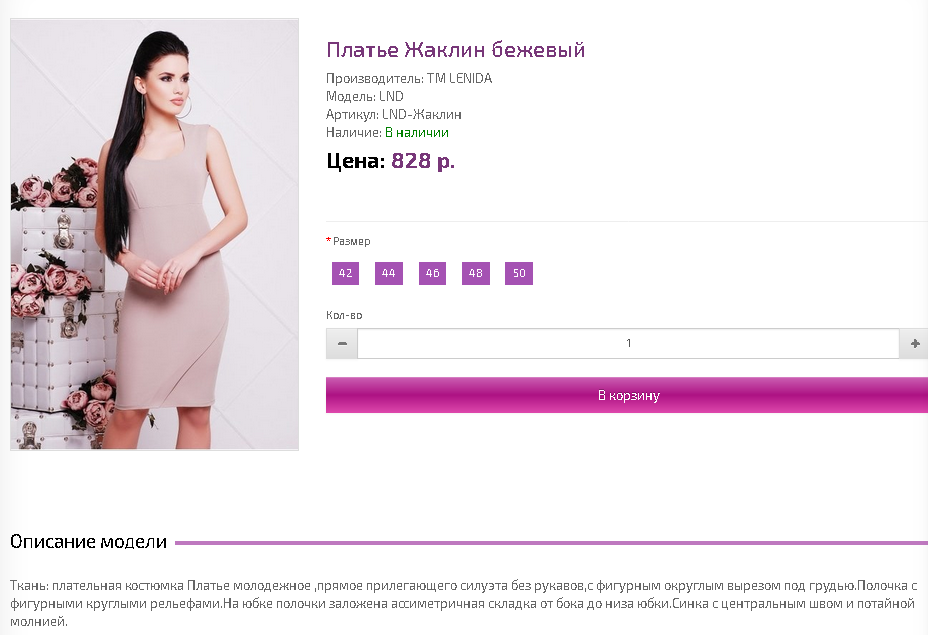Click the quantity input field
Image resolution: width=928 pixels, height=635 pixels.
tap(628, 343)
